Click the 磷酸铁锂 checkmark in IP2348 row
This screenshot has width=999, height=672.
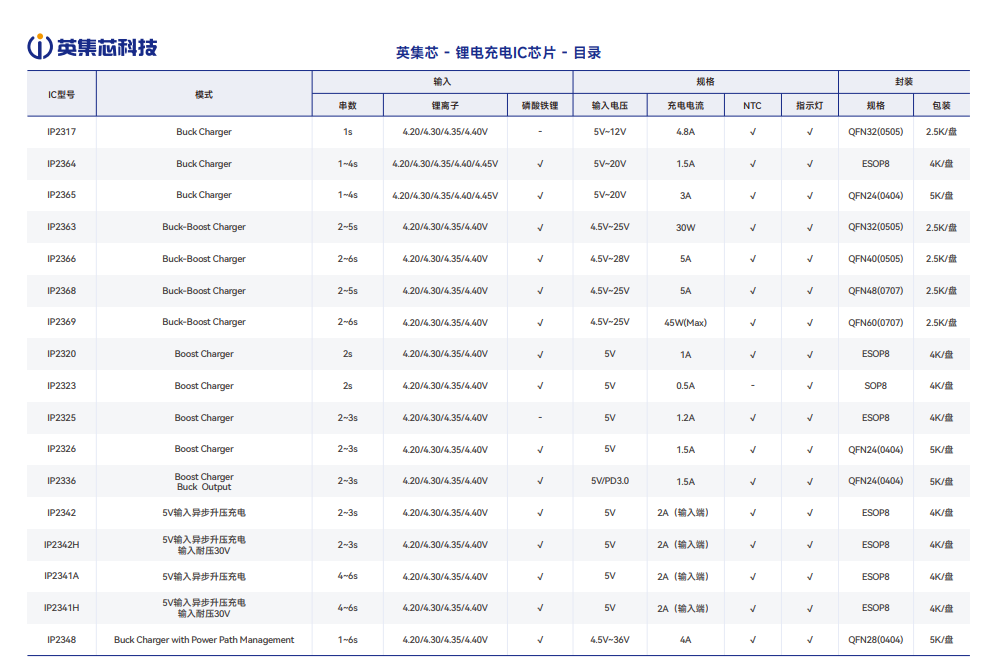(540, 640)
